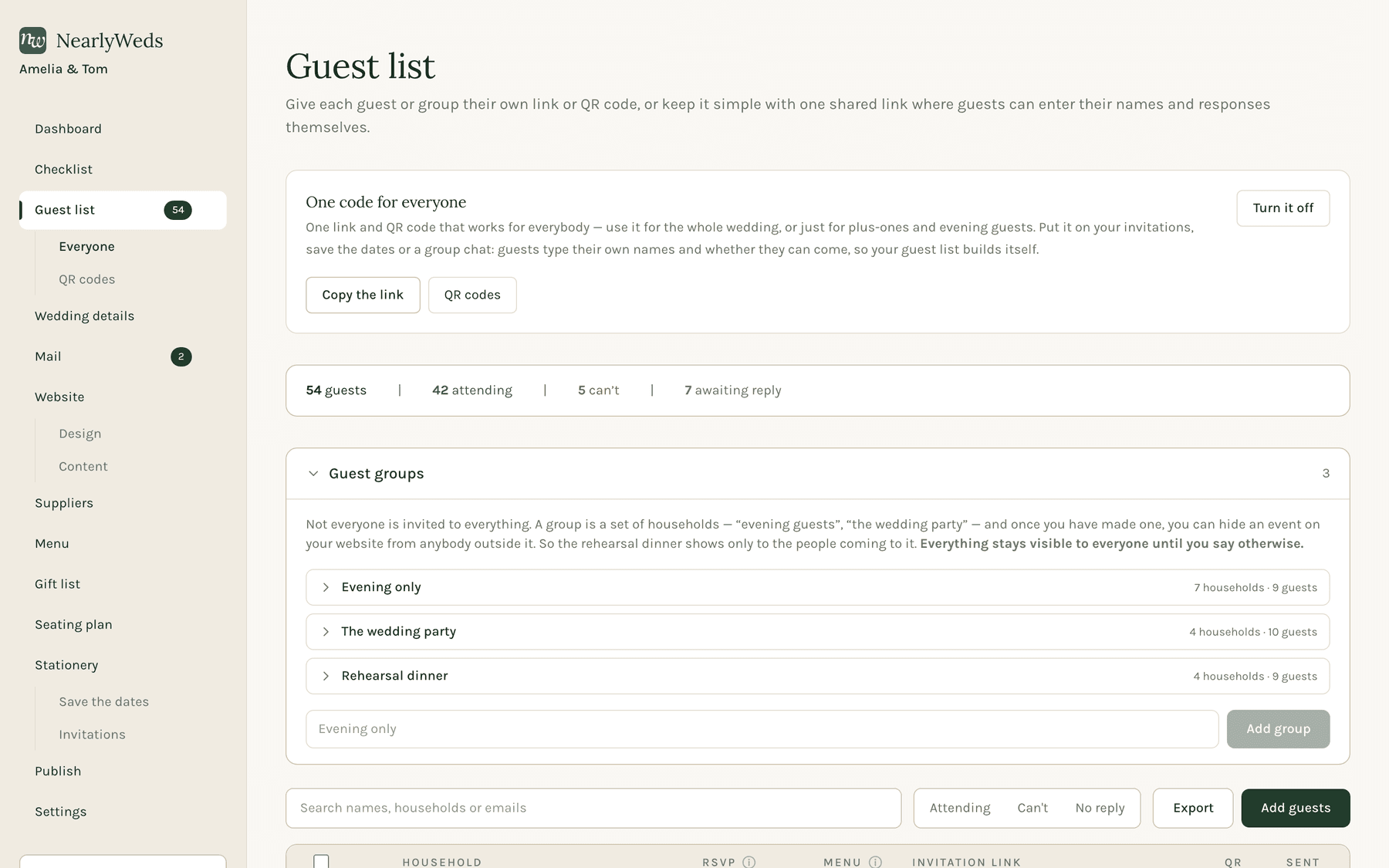Screen dimensions: 1389x868
Task: Open the QR codes sidebar sub-page
Action: pyautogui.click(x=86, y=279)
